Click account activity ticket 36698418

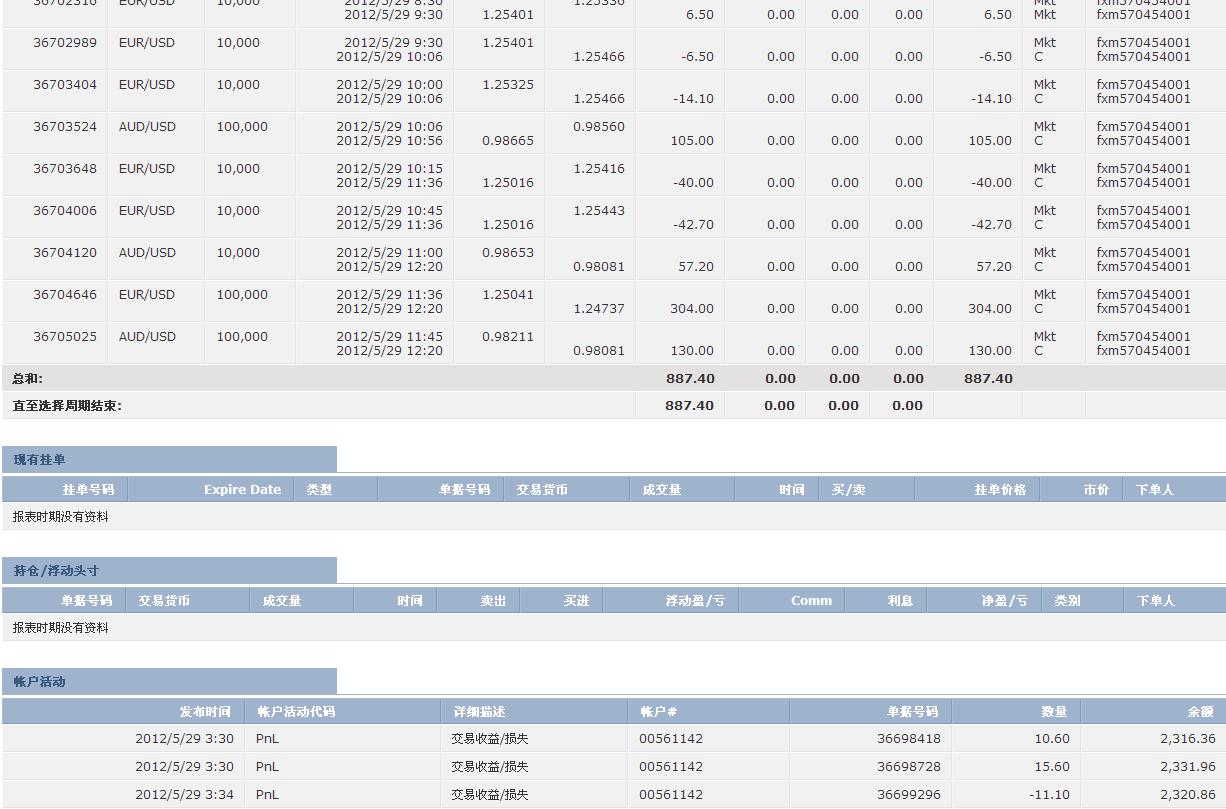click(909, 739)
